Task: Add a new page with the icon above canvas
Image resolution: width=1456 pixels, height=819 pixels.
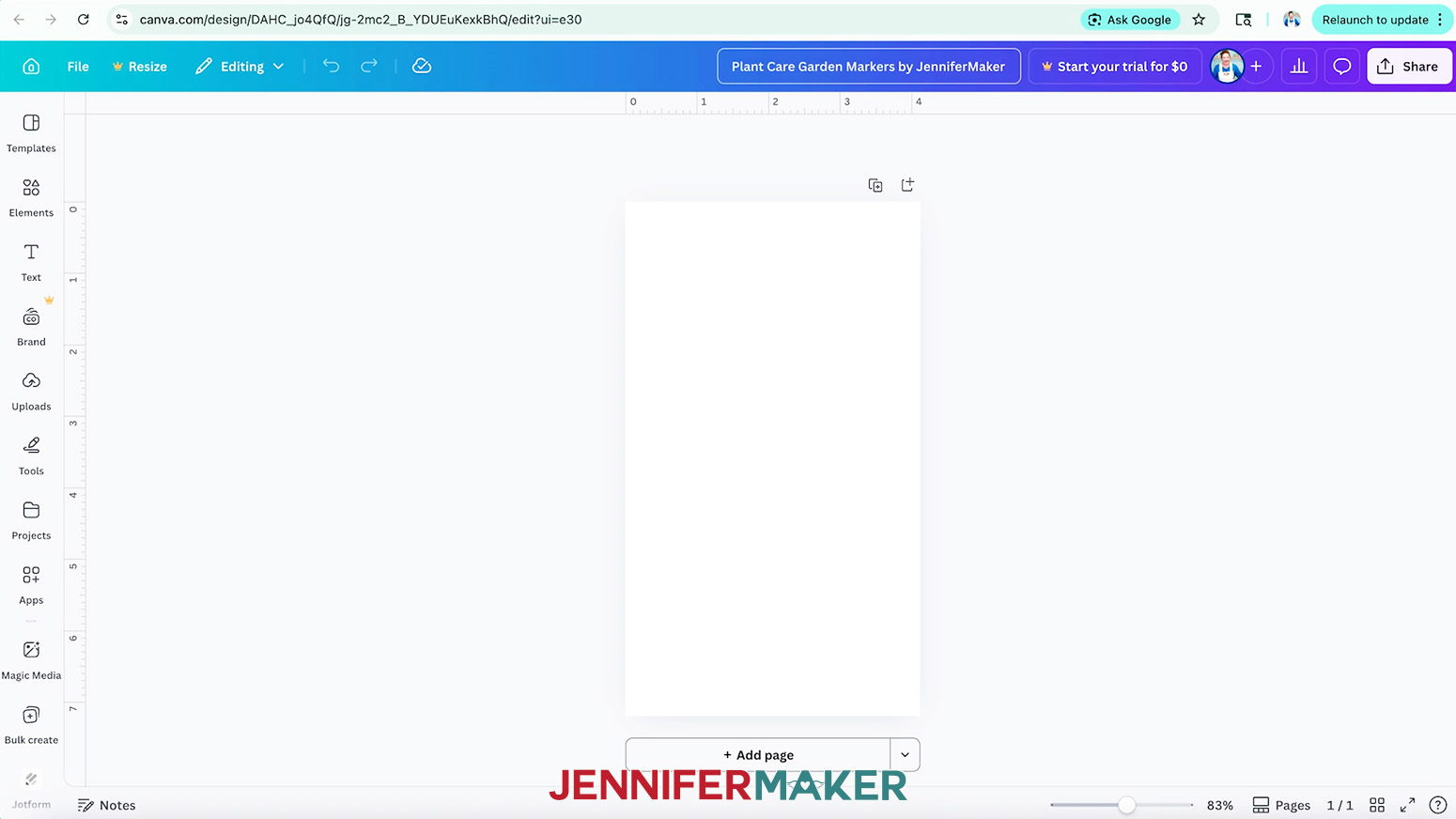Action: [x=907, y=185]
